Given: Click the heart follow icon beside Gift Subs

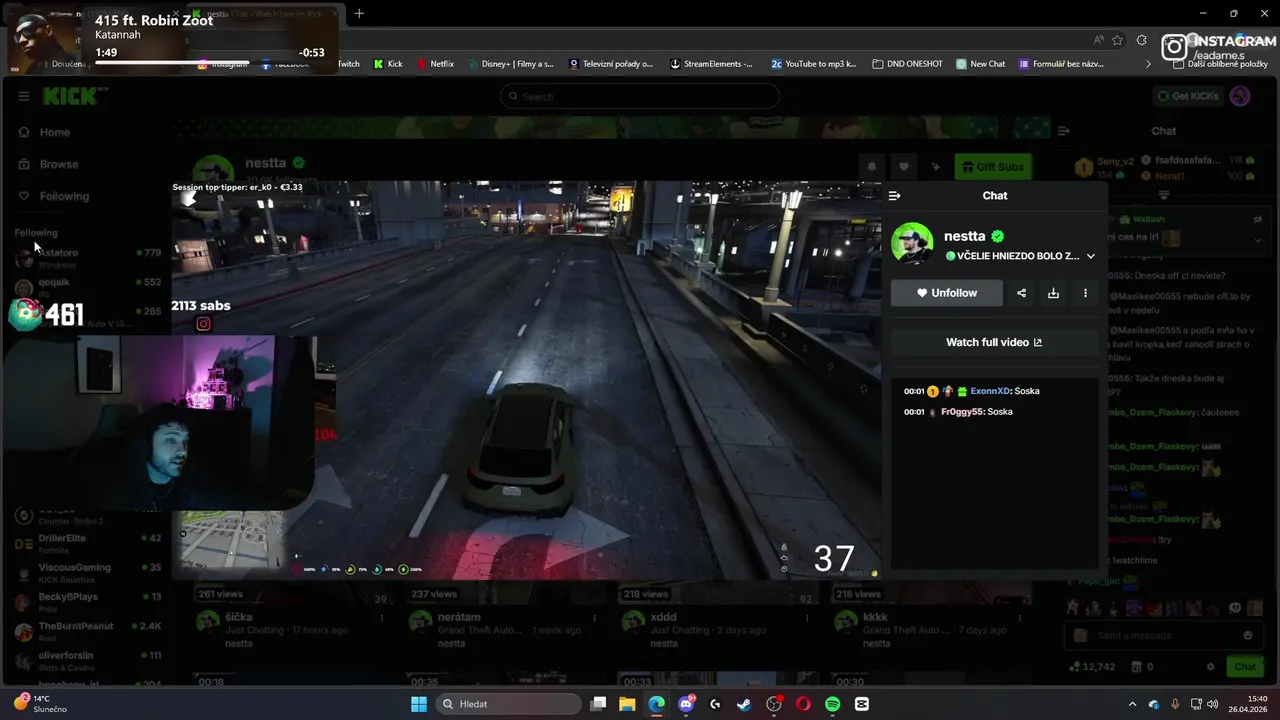Looking at the screenshot, I should (903, 167).
